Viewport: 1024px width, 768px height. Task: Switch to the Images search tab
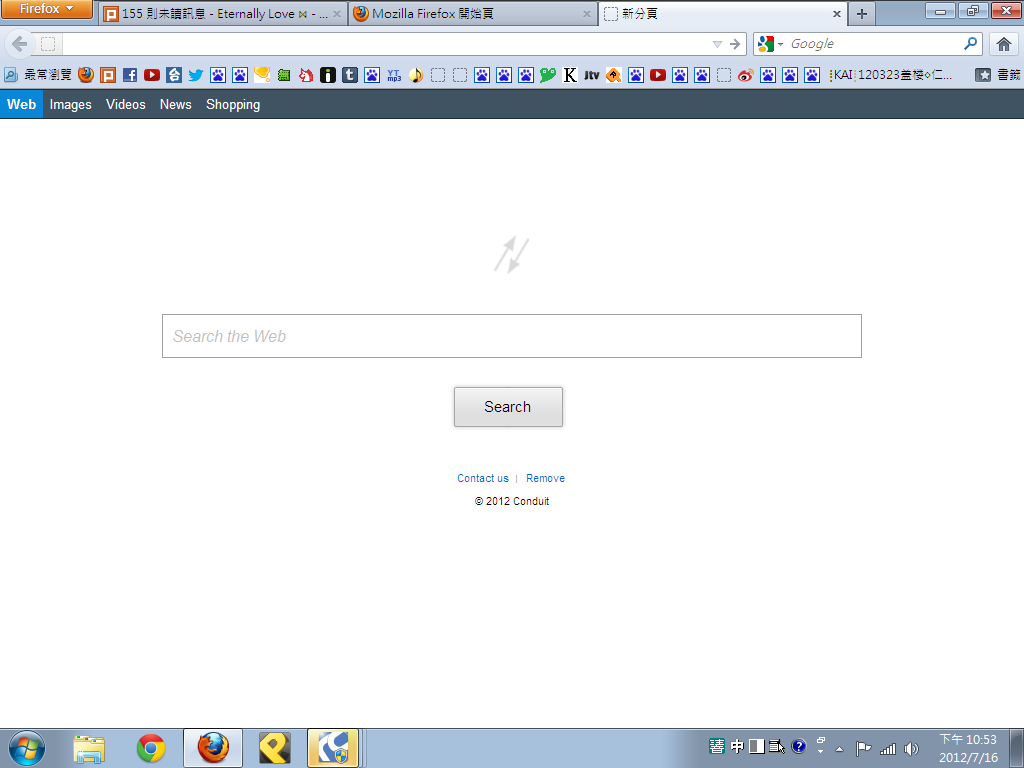(x=70, y=104)
